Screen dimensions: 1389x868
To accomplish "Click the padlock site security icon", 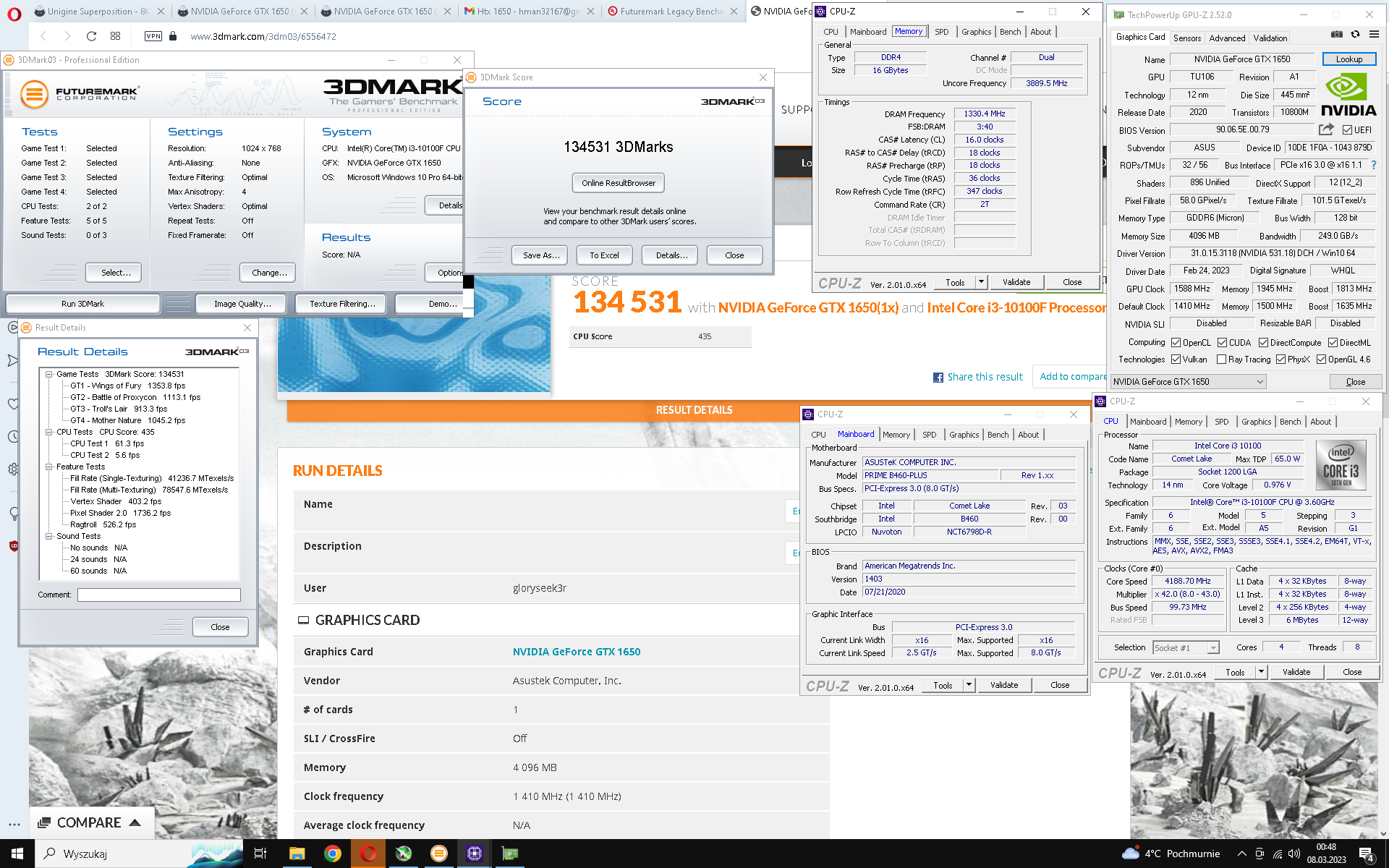I will tap(173, 36).
